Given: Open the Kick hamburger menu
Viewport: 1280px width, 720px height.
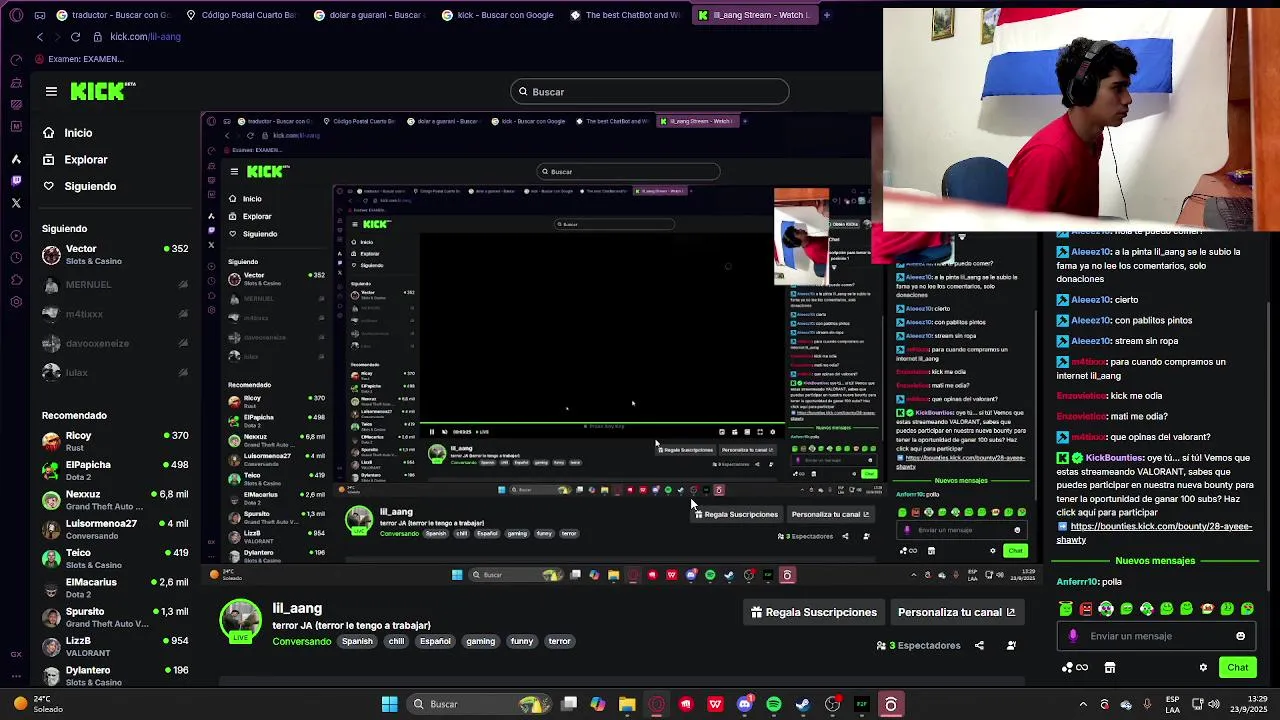Looking at the screenshot, I should point(51,91).
